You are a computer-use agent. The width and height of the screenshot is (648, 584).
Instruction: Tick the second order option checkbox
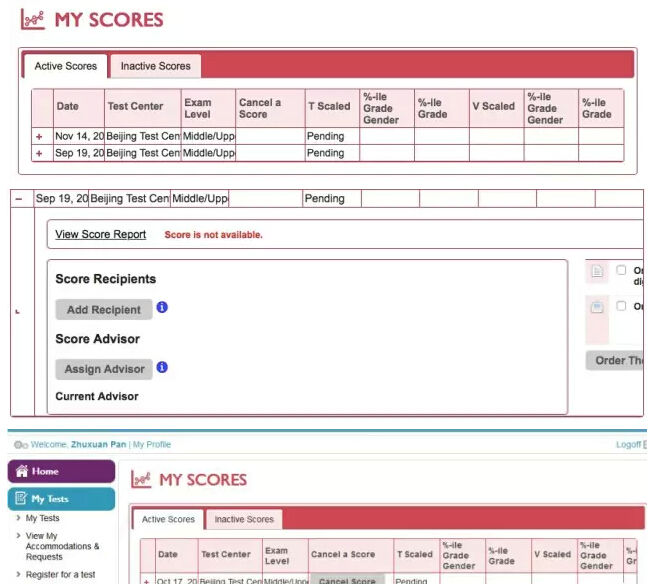(x=621, y=306)
